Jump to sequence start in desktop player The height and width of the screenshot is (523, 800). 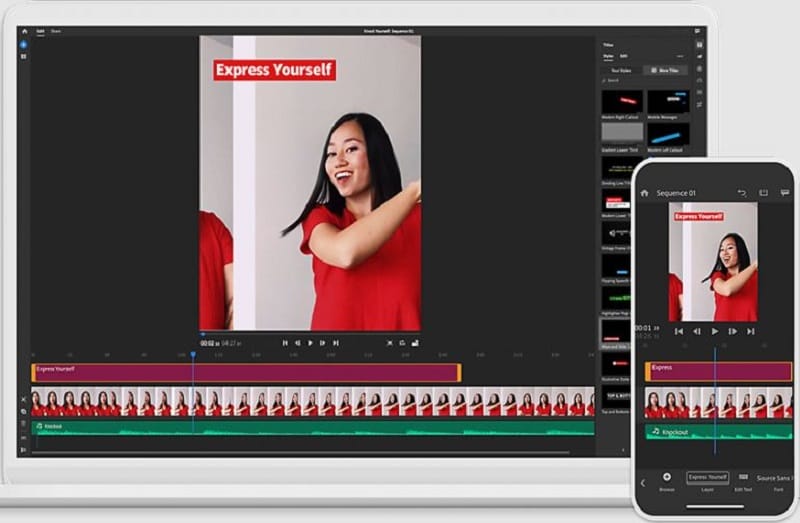point(285,343)
